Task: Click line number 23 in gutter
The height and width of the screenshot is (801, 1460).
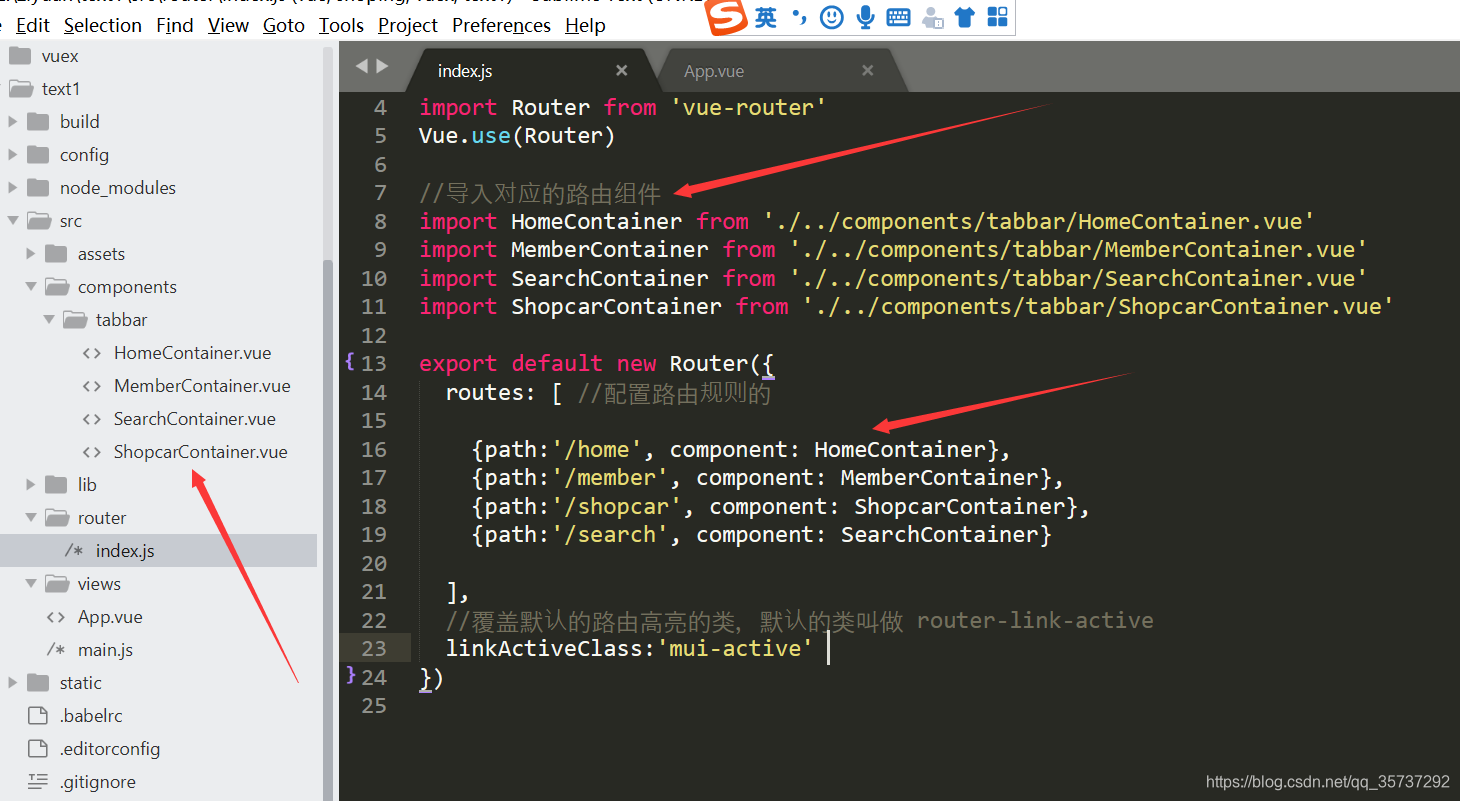Action: (x=374, y=648)
